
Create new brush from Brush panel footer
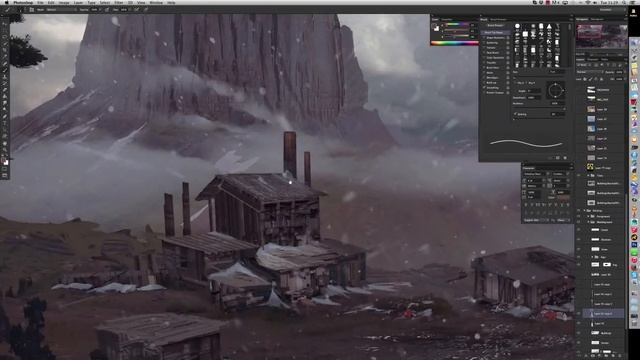(558, 158)
